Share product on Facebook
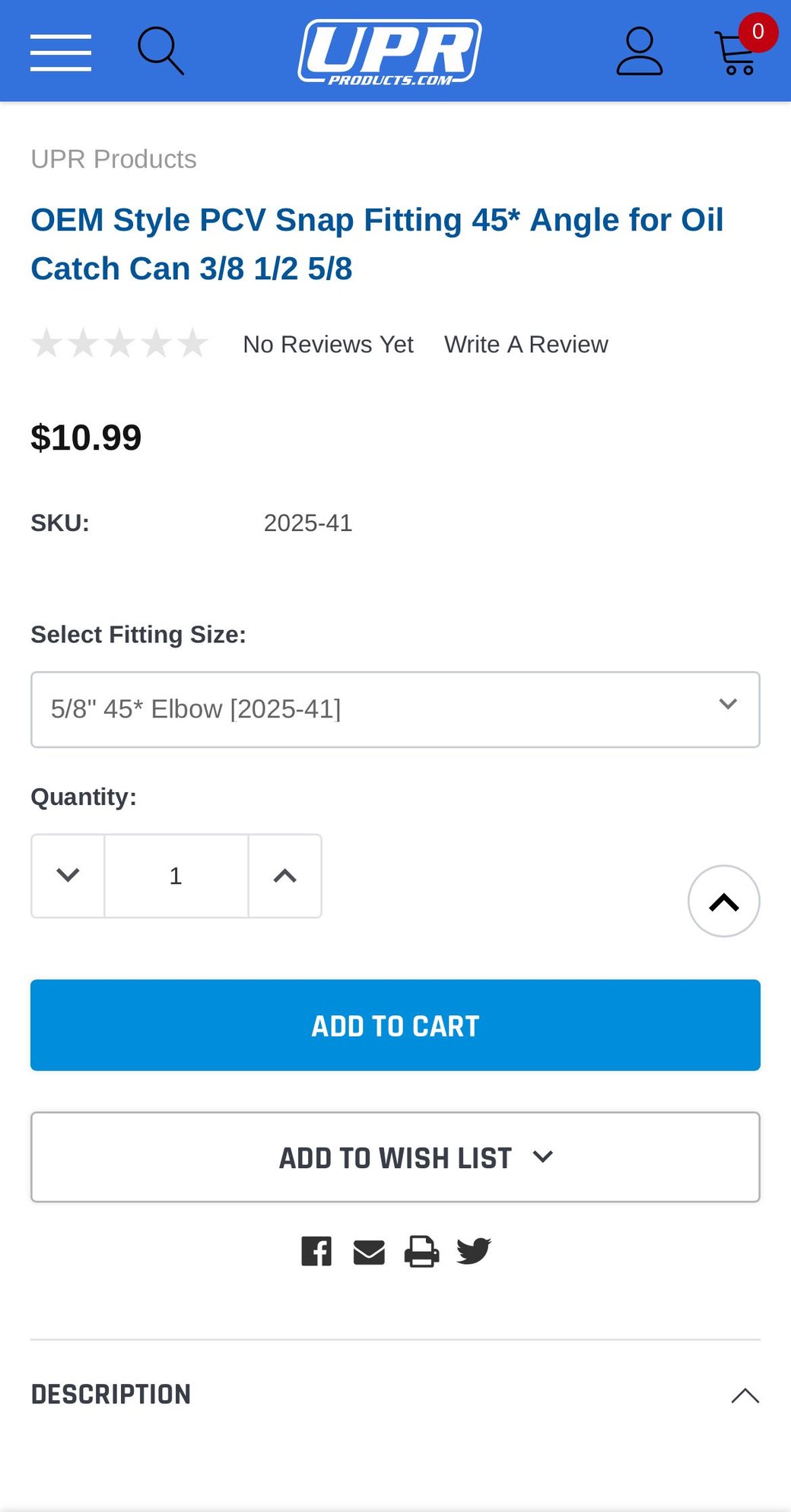791x1512 pixels. pyautogui.click(x=316, y=1251)
